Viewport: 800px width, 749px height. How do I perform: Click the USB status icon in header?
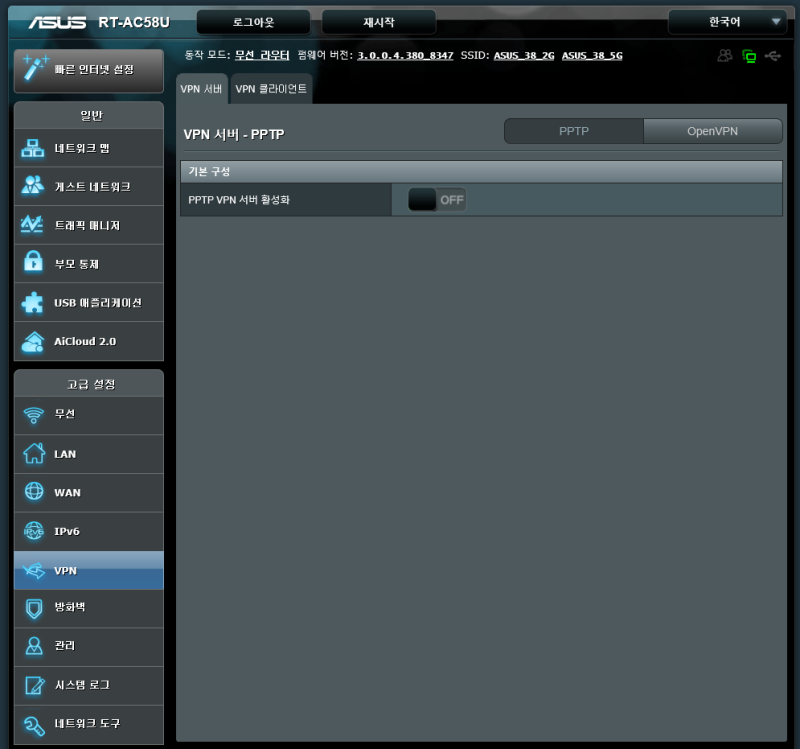pos(772,56)
